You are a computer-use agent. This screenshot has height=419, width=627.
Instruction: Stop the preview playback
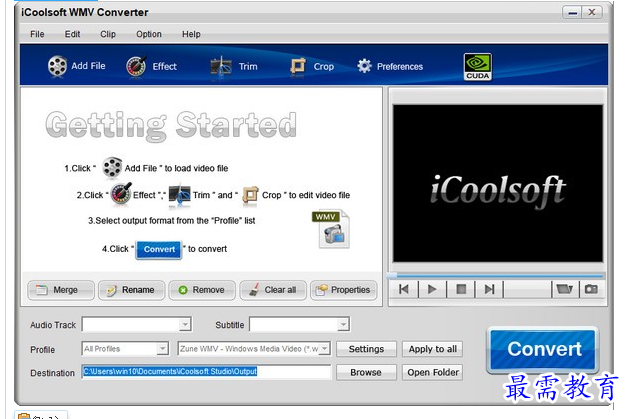461,289
